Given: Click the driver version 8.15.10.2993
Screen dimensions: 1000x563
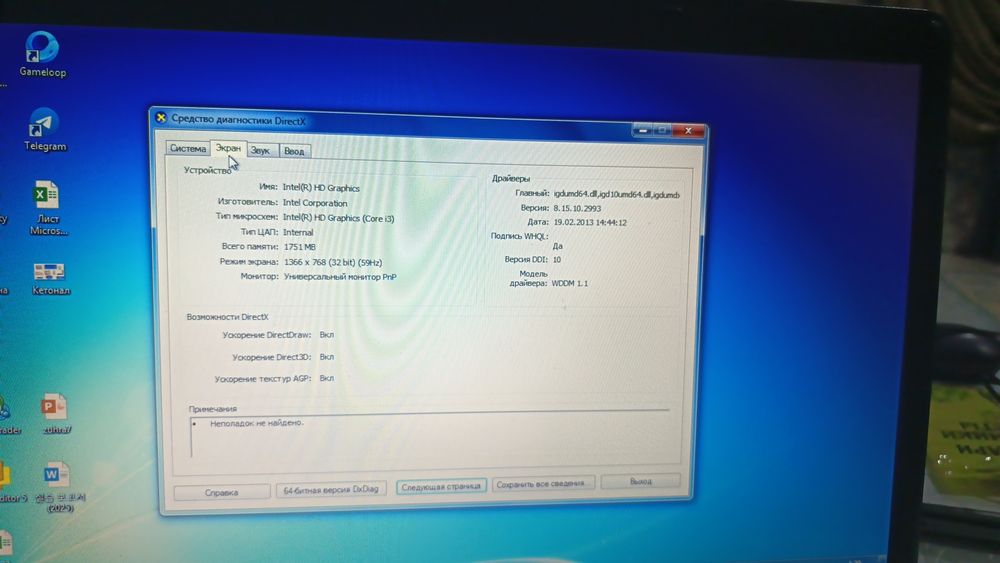Looking at the screenshot, I should [x=577, y=208].
